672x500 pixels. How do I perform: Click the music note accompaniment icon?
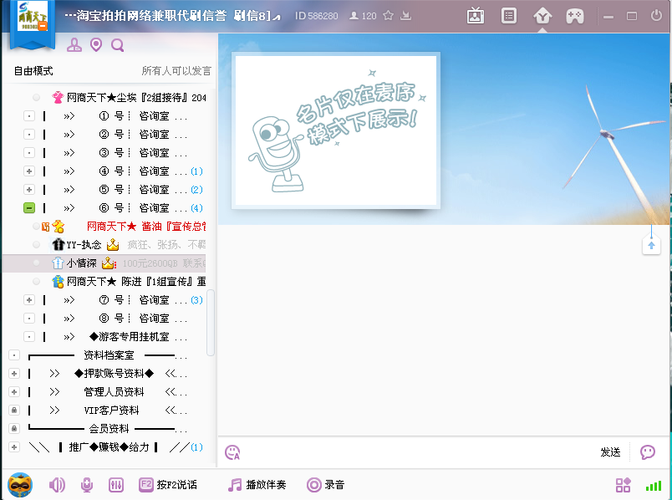[x=234, y=485]
